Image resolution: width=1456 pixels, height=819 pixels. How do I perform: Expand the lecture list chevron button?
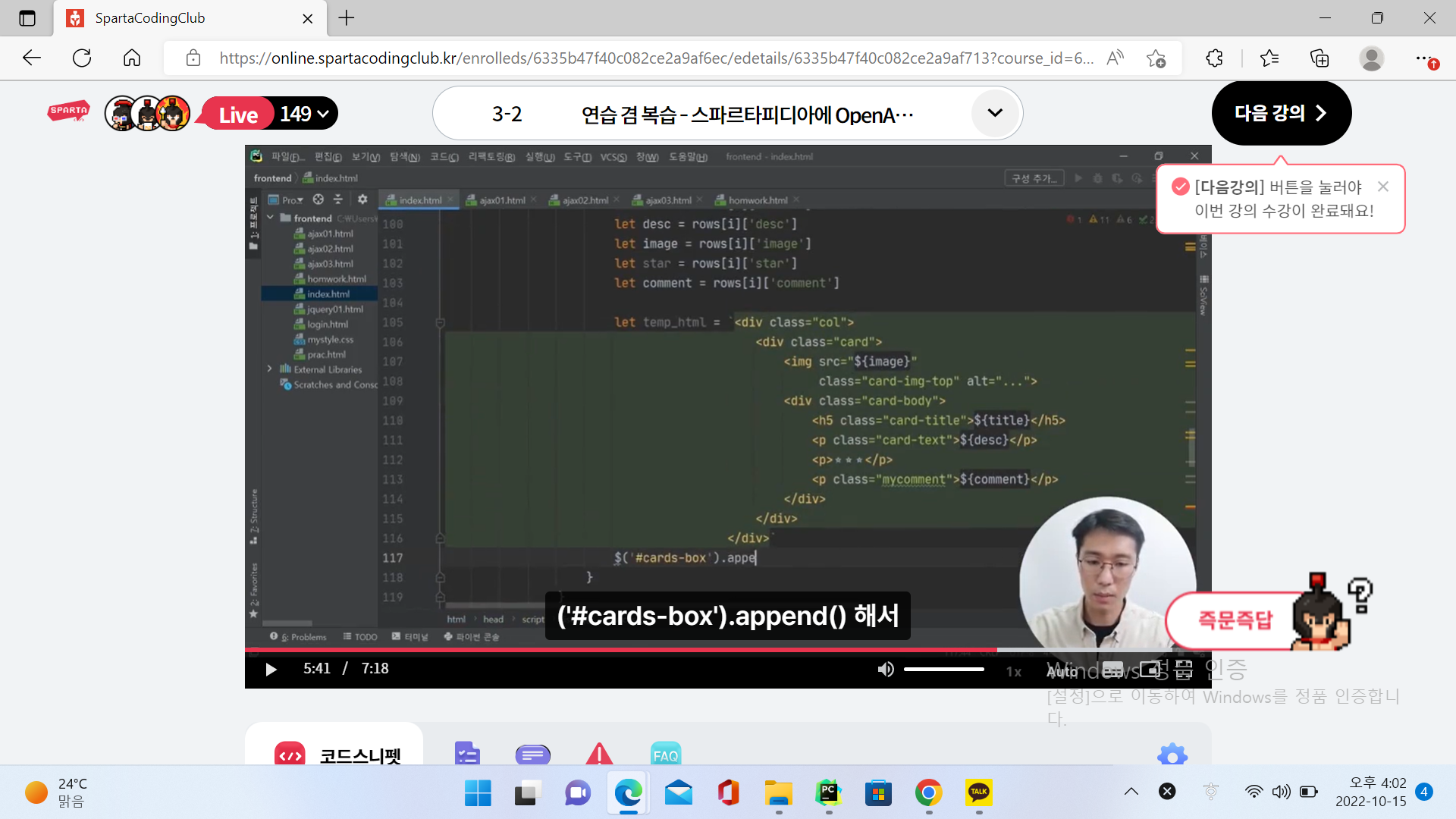click(995, 114)
